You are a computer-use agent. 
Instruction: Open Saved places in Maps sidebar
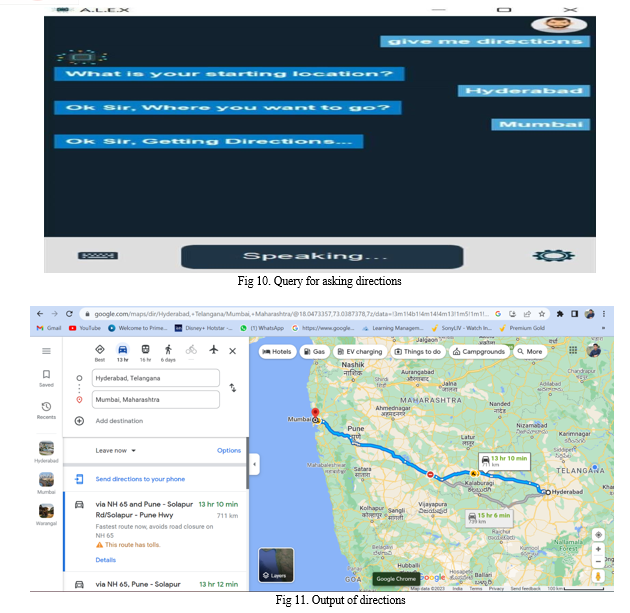[x=46, y=378]
